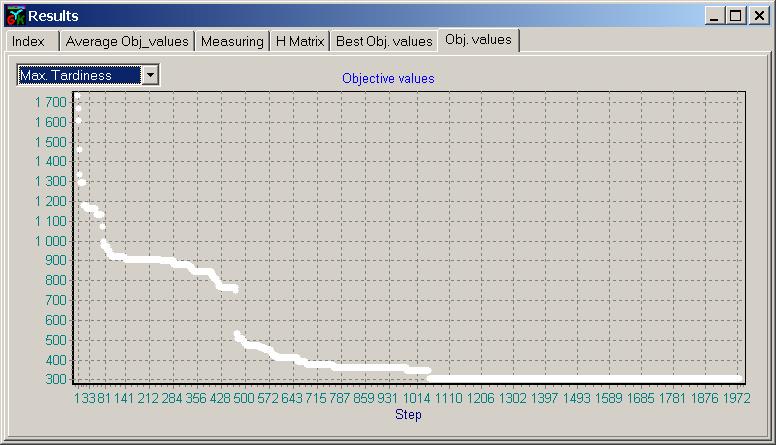Click the 1781 step axis label
This screenshot has width=776, height=445.
click(672, 398)
